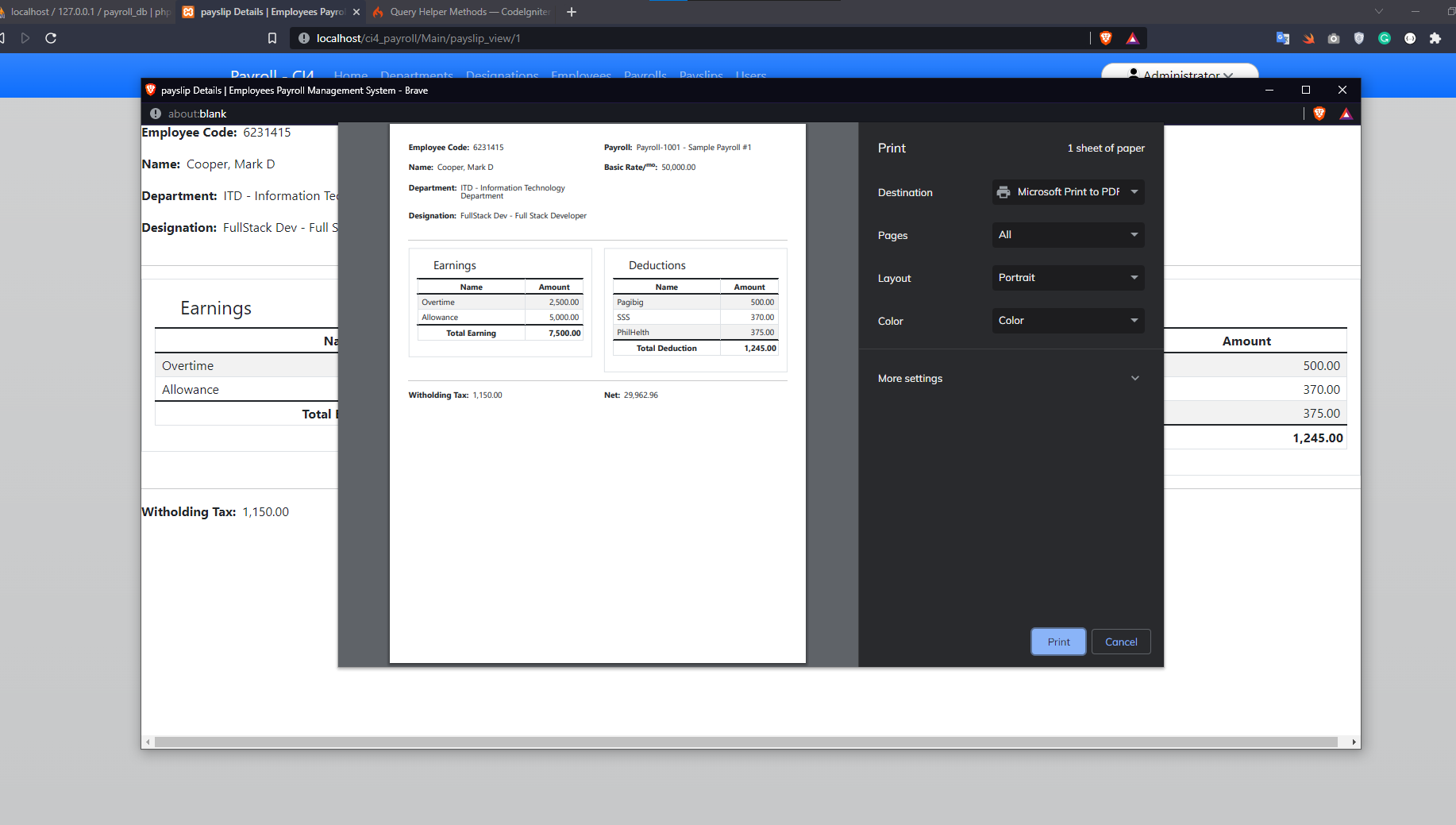Screen dimensions: 1456x825
Task: Open Departments in Payroll navbar
Action: [x=417, y=75]
